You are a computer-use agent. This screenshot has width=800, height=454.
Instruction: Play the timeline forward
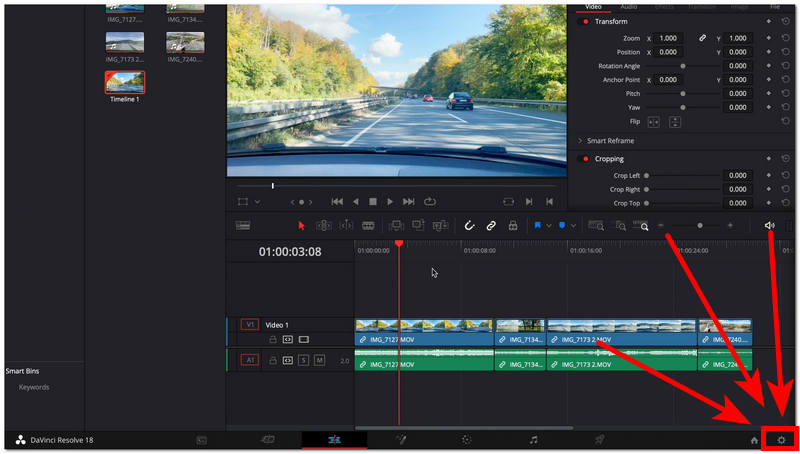click(390, 201)
